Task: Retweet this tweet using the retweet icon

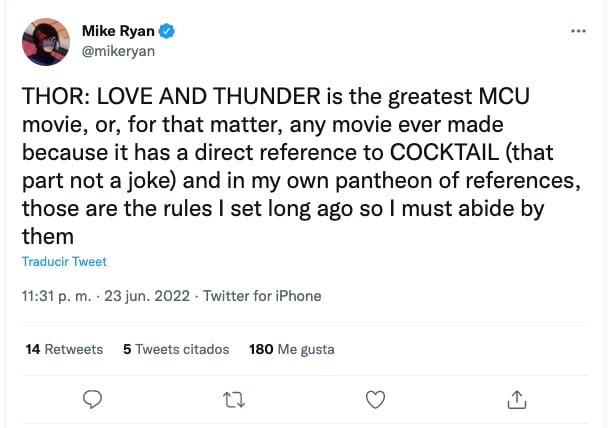Action: pos(234,400)
